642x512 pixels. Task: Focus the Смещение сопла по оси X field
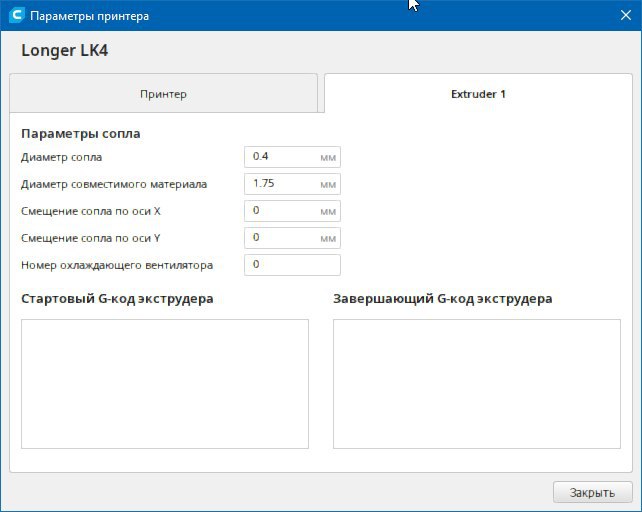(x=292, y=211)
